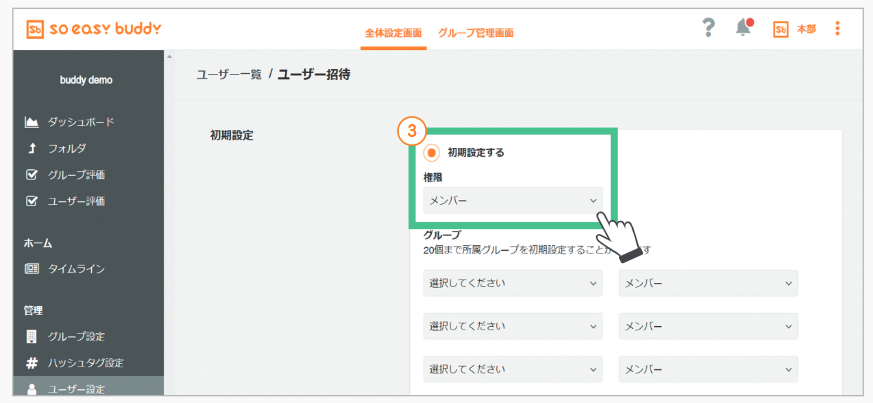This screenshot has width=873, height=403.
Task: Go back to ユーザー一覧 breadcrumb
Action: [229, 75]
